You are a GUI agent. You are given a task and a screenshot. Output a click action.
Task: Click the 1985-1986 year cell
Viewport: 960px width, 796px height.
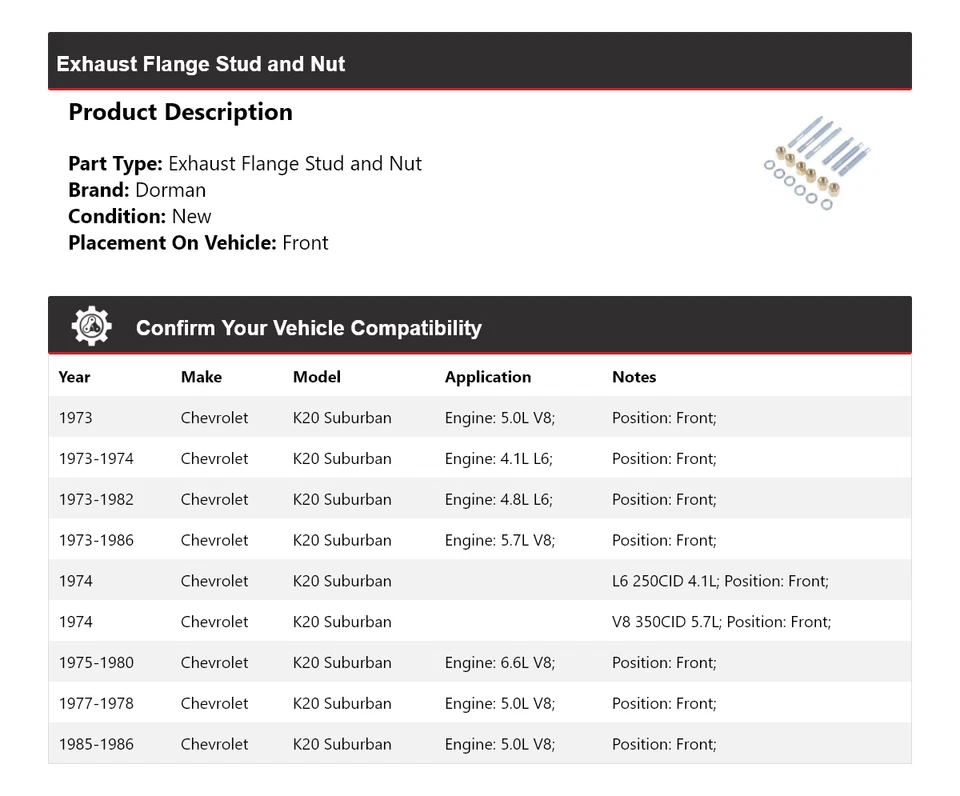[x=96, y=745]
